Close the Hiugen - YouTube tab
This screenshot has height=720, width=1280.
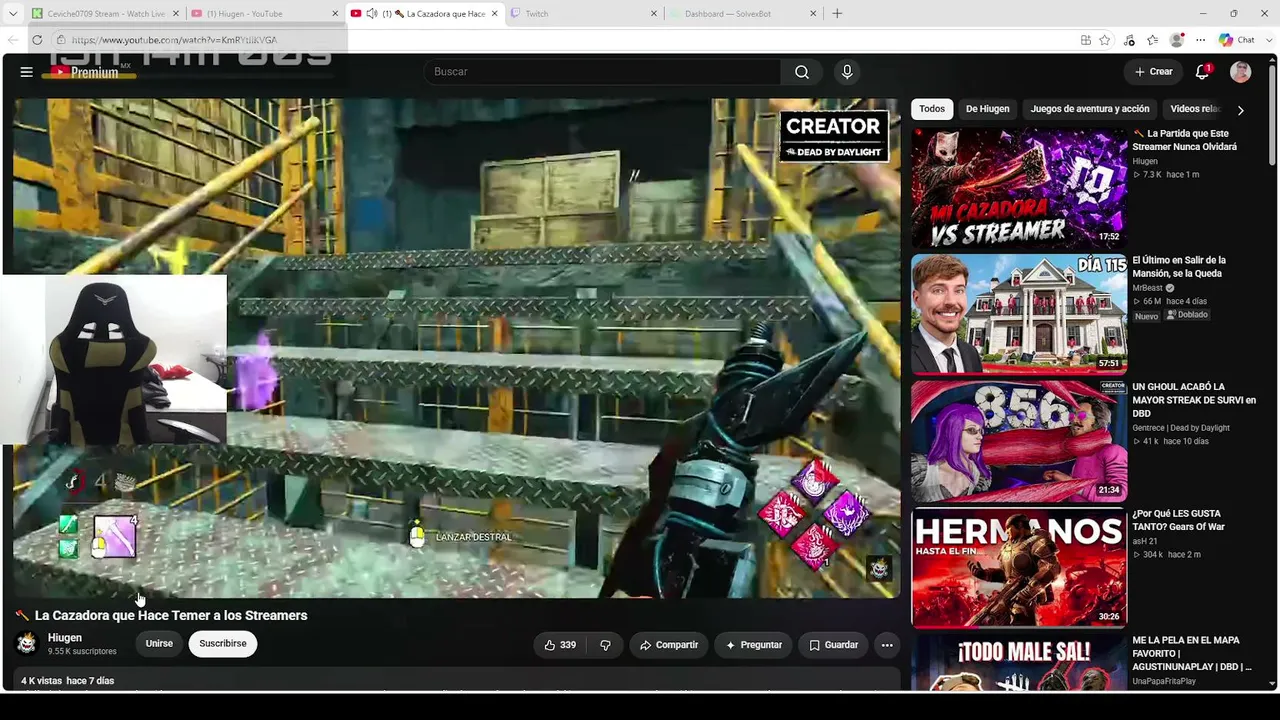[x=335, y=14]
